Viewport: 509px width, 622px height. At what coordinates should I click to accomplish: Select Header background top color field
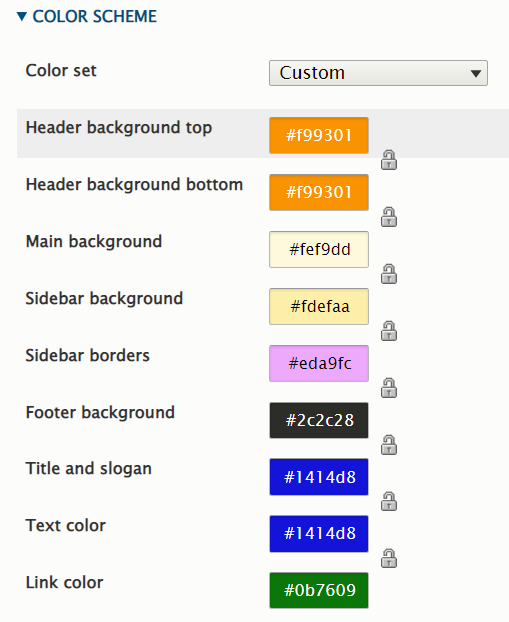click(319, 135)
